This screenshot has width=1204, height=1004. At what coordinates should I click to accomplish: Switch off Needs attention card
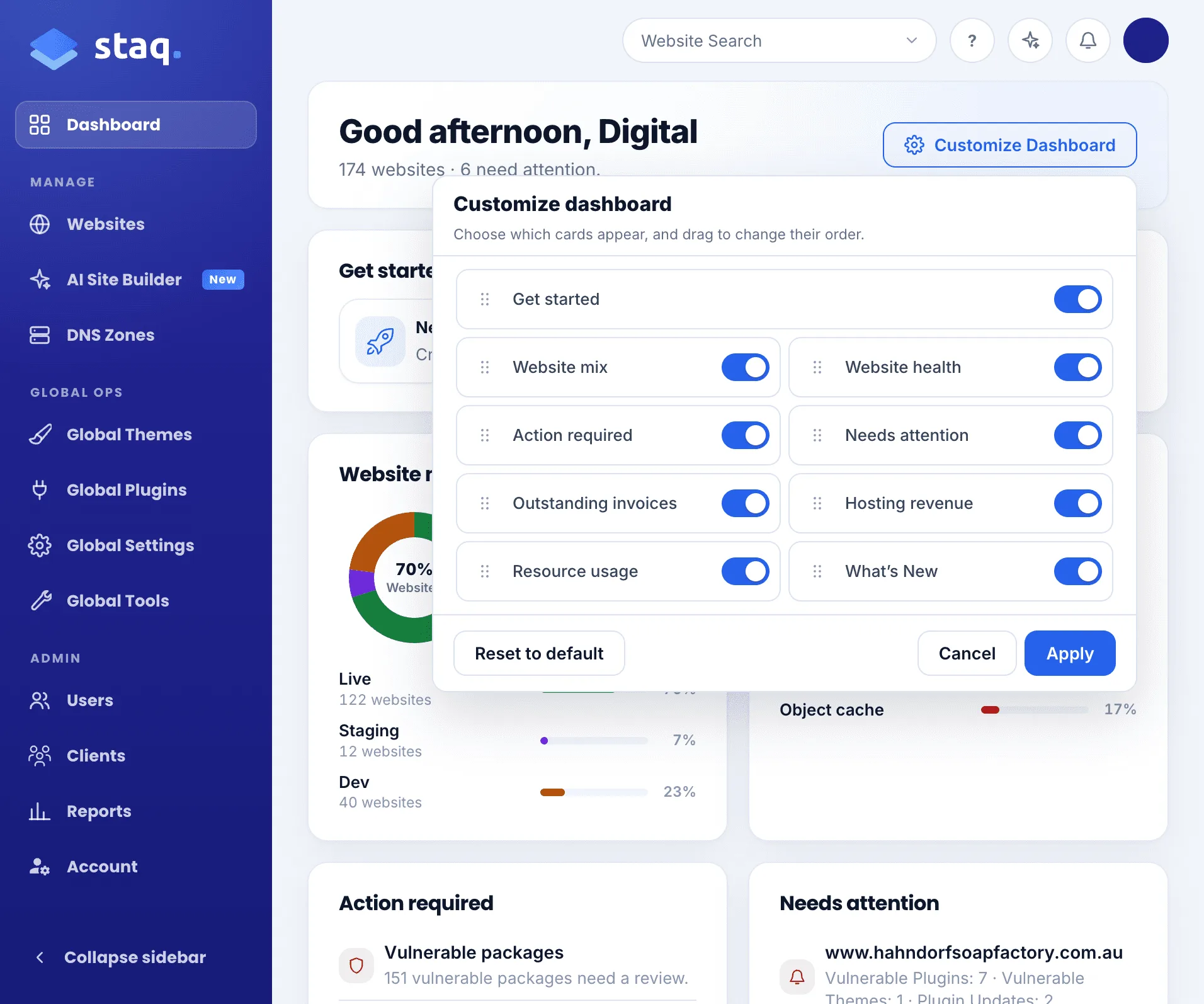[1077, 435]
